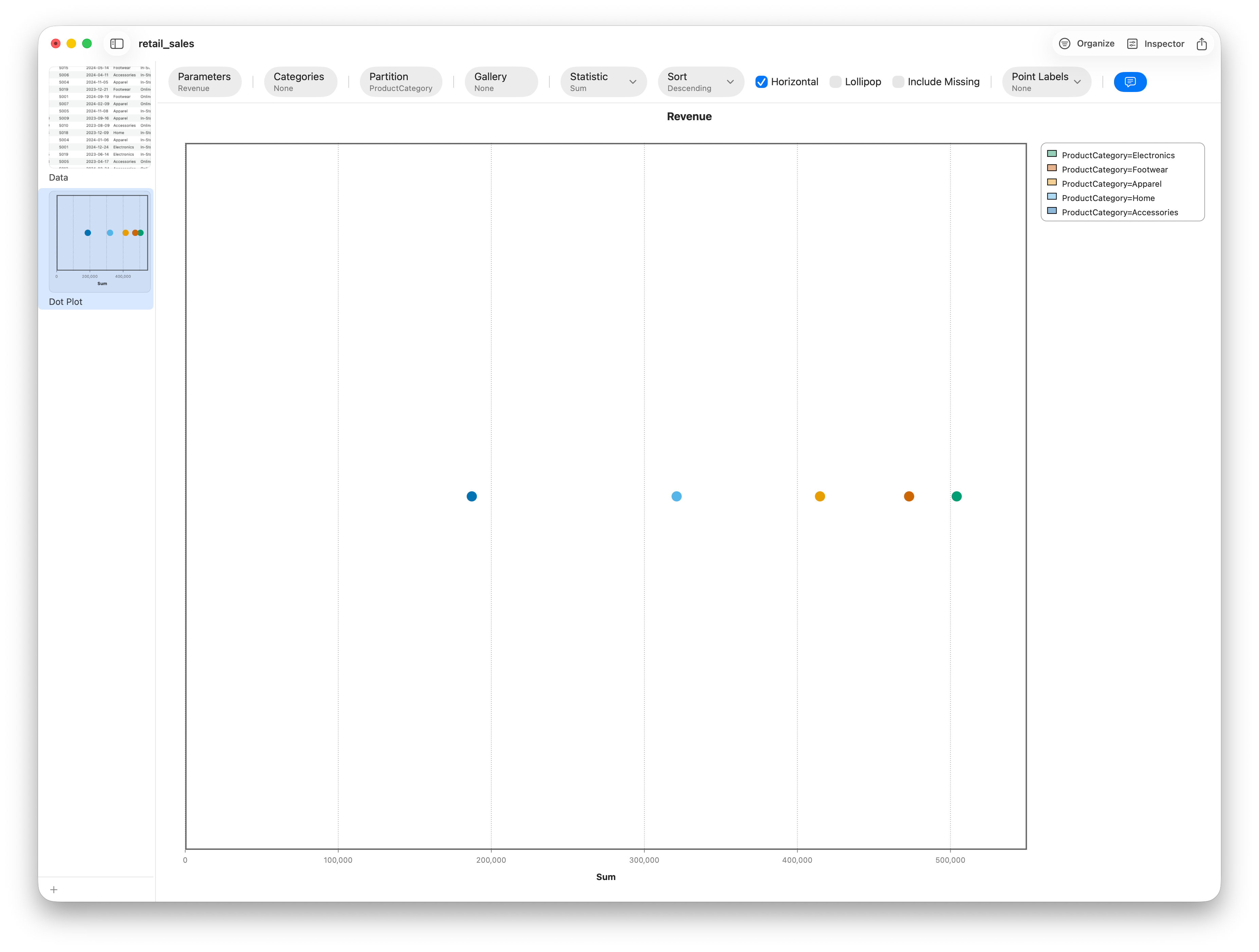Open the Organize panel
The width and height of the screenshot is (1259, 952).
tap(1086, 44)
